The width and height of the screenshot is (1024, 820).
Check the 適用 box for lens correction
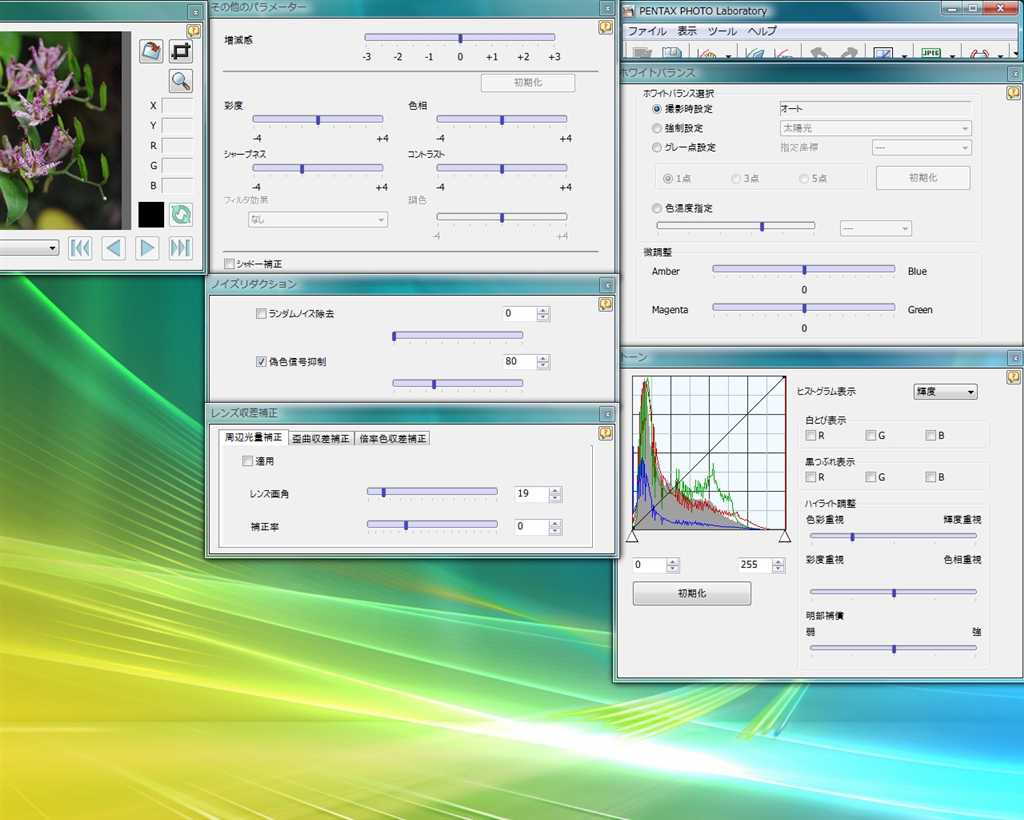(248, 462)
